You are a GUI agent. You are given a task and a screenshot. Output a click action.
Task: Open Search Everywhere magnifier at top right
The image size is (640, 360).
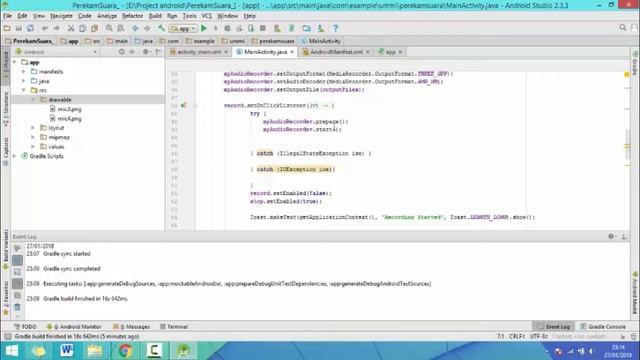pos(622,28)
